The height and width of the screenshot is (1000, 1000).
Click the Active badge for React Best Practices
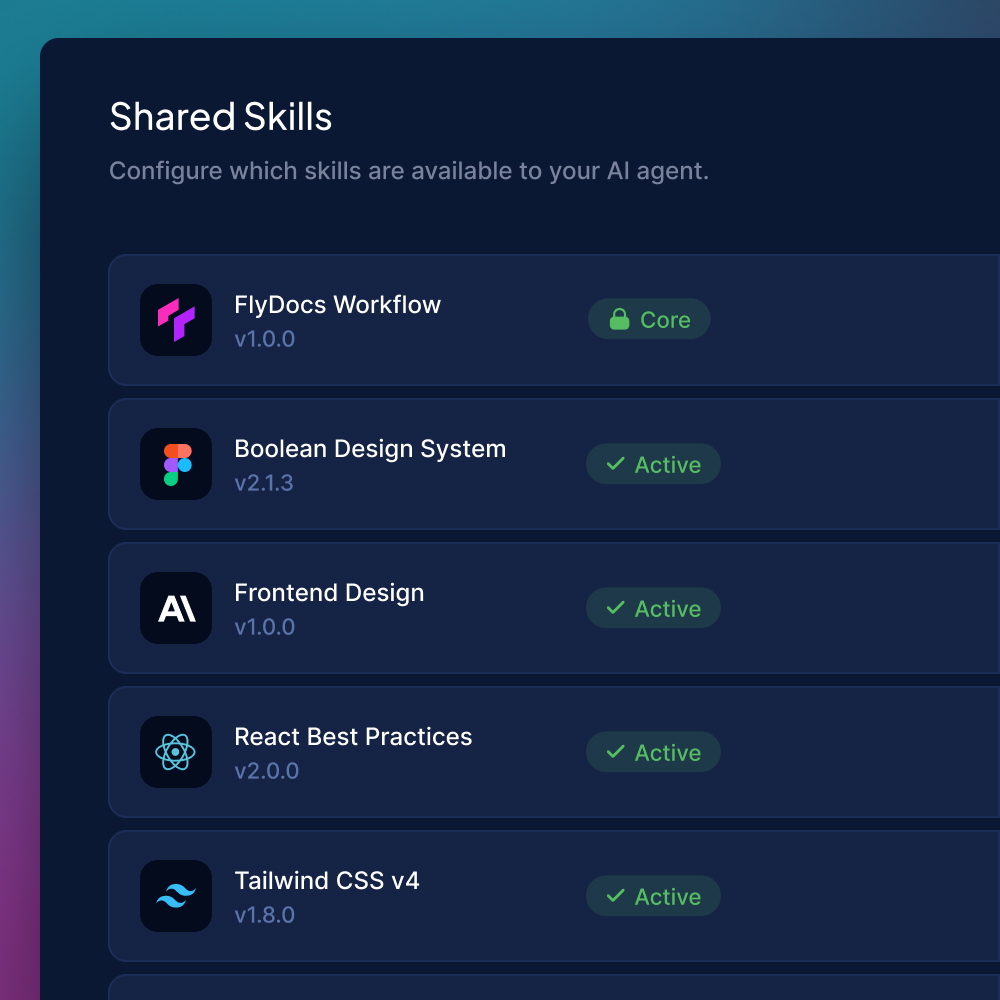(653, 752)
